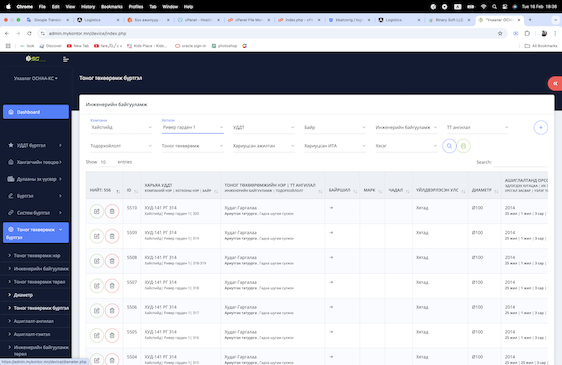Open the Байр filter dropdown

(x=335, y=127)
